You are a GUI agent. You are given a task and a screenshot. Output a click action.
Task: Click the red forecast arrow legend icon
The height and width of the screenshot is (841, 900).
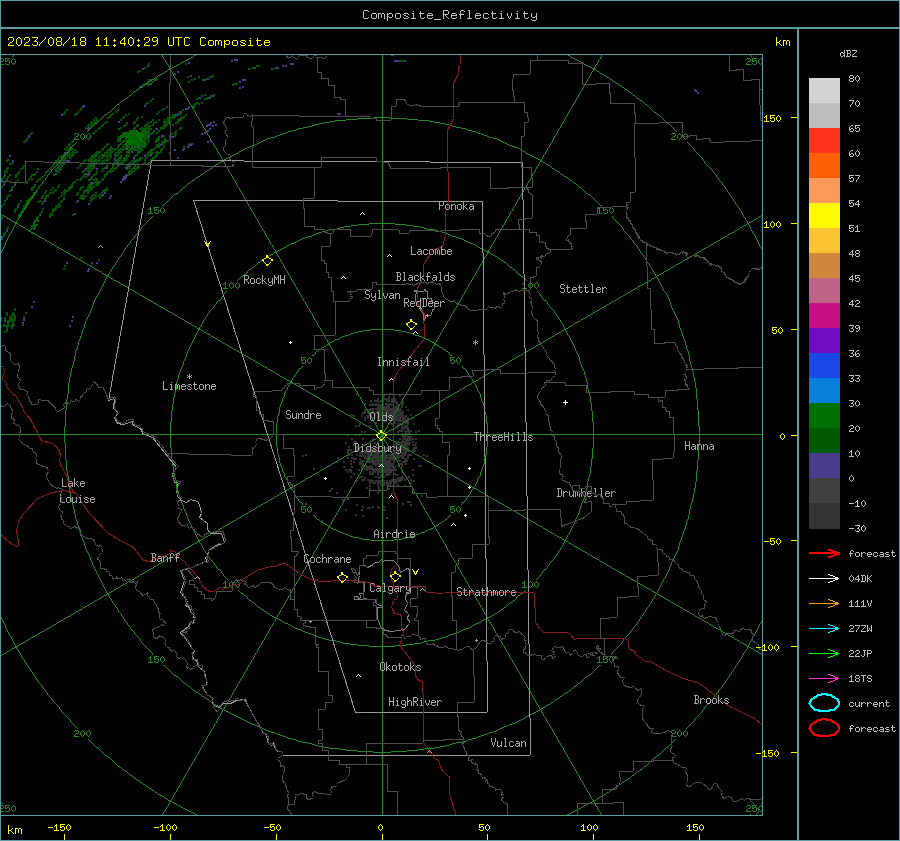point(824,553)
